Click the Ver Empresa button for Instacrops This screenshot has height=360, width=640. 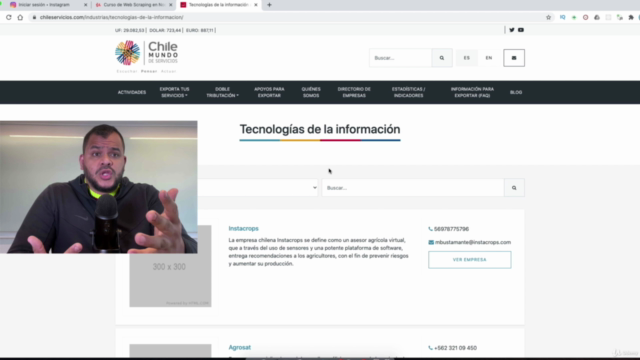pos(469,260)
